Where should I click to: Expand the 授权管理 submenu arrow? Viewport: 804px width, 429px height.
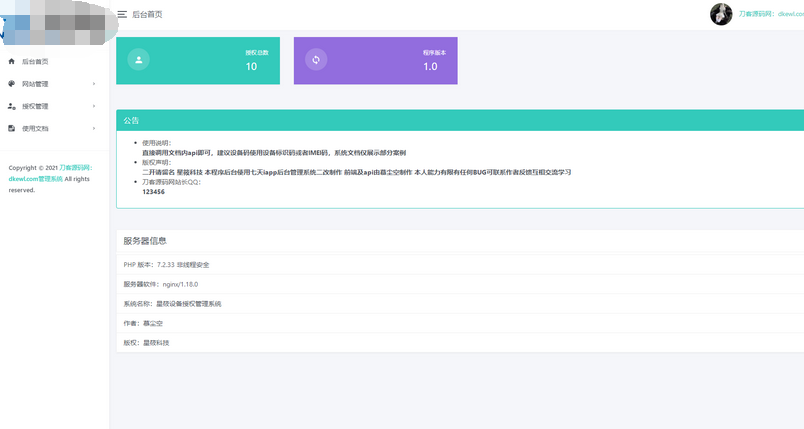tap(94, 106)
